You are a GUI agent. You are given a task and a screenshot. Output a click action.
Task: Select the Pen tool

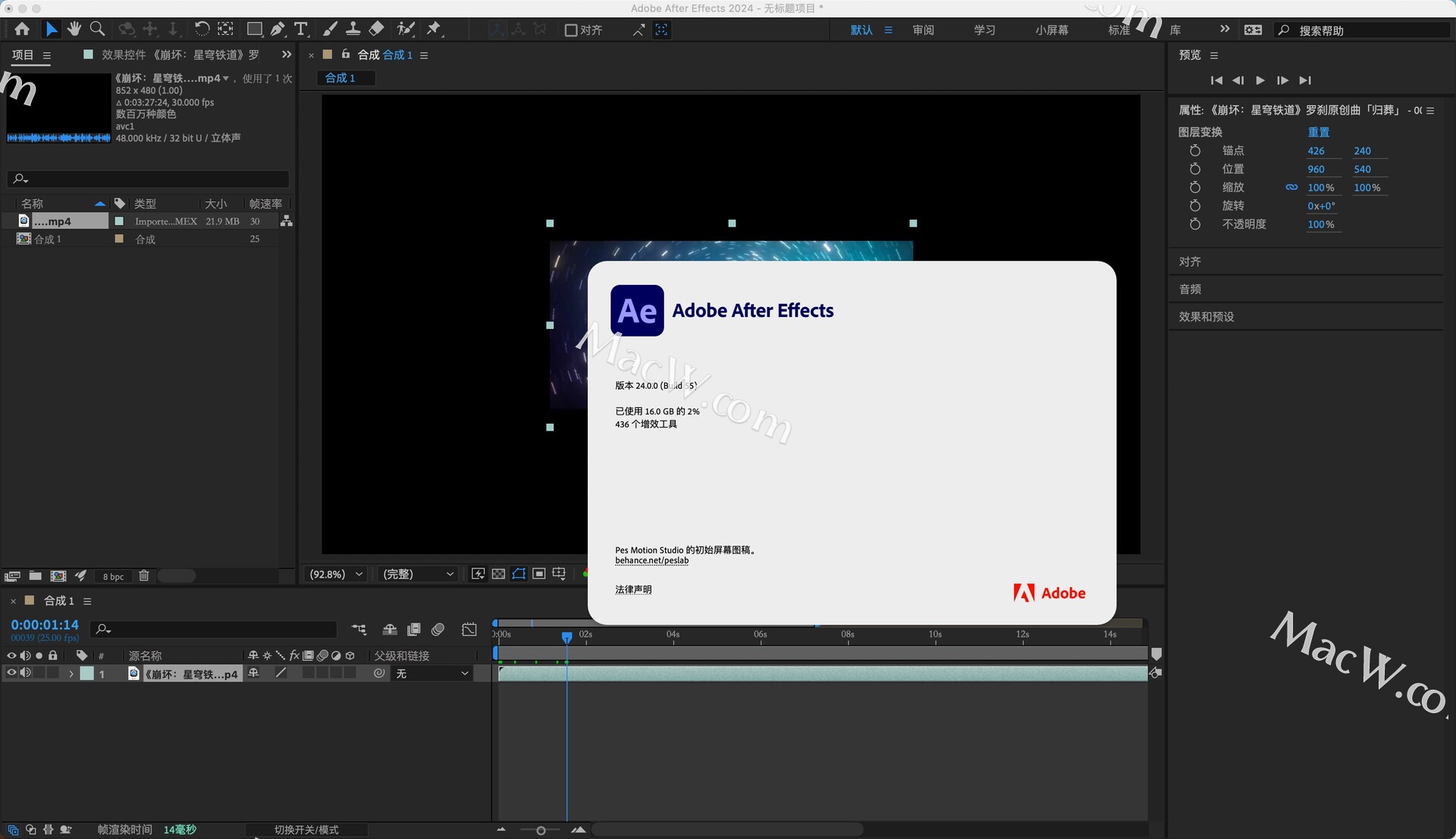[x=278, y=30]
